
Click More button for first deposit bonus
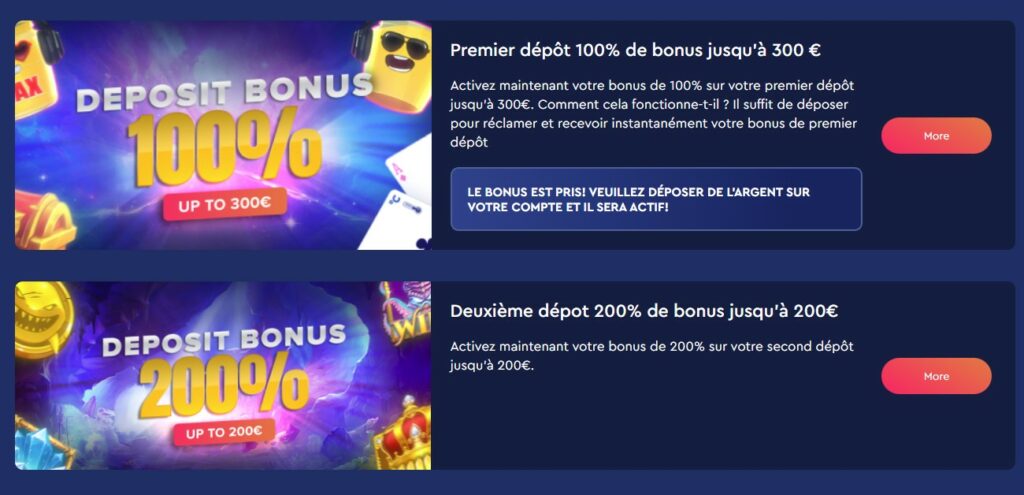(x=936, y=136)
